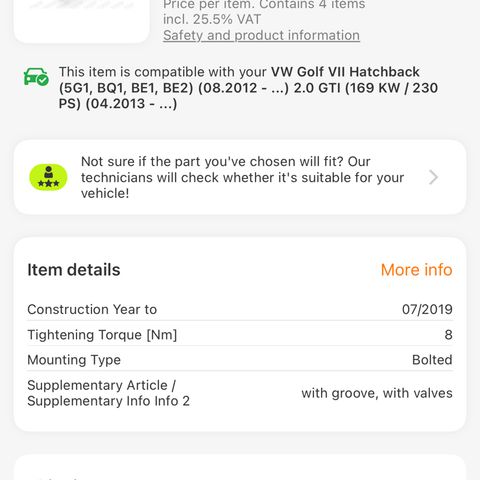Expand technician fit-check card via chevron

pyautogui.click(x=433, y=177)
